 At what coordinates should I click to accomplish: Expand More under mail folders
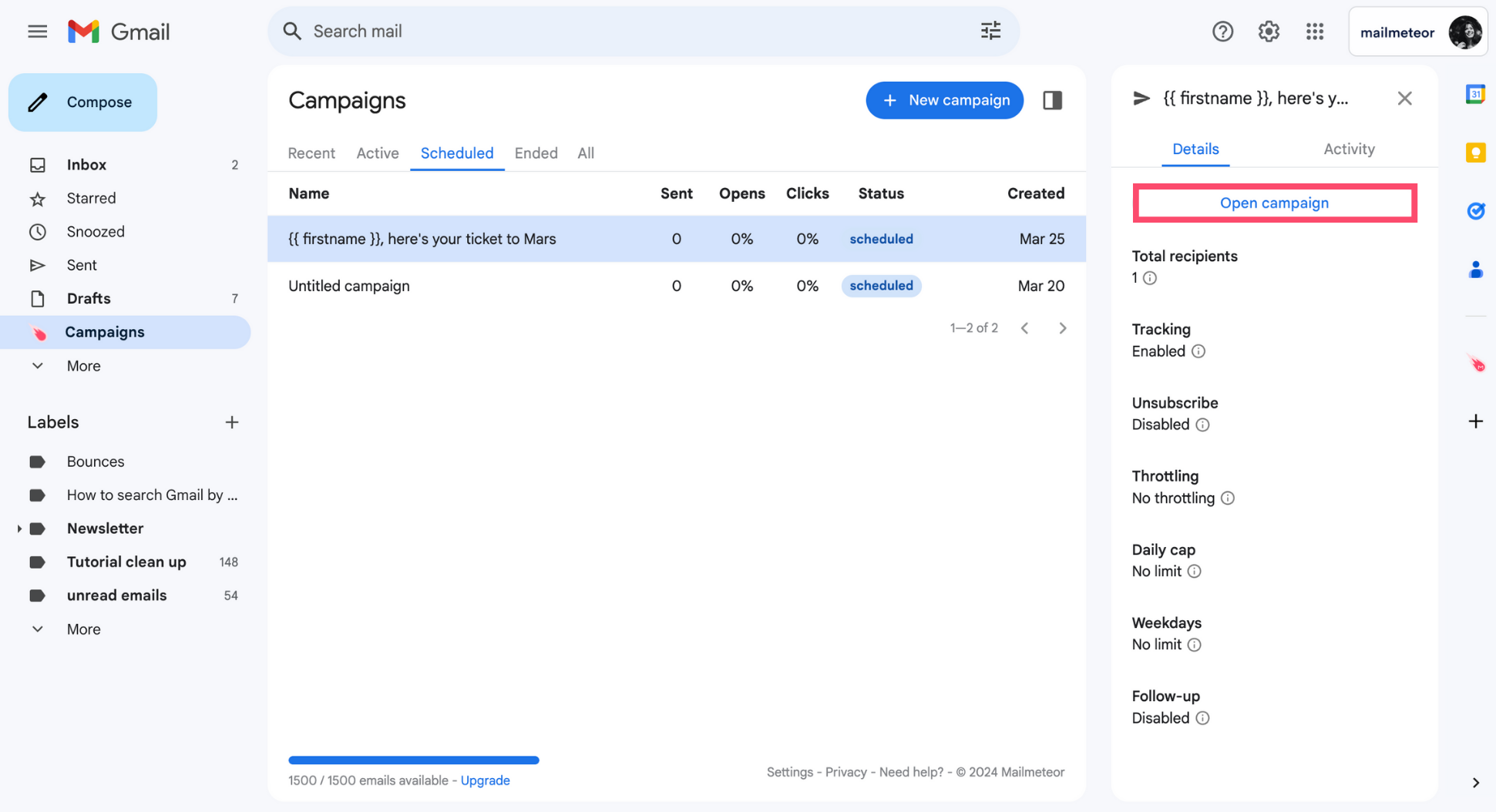click(83, 366)
